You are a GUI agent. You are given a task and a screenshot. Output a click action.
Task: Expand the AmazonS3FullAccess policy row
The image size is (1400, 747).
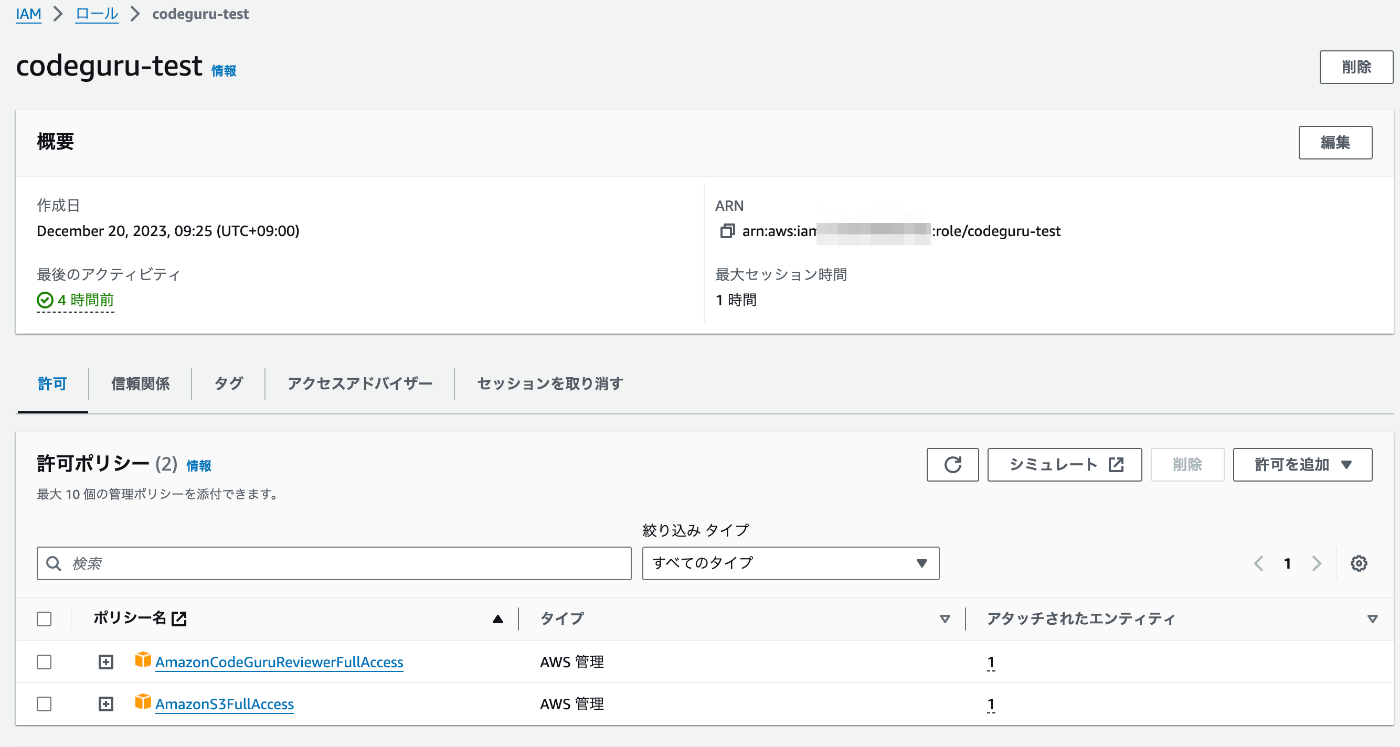point(106,704)
